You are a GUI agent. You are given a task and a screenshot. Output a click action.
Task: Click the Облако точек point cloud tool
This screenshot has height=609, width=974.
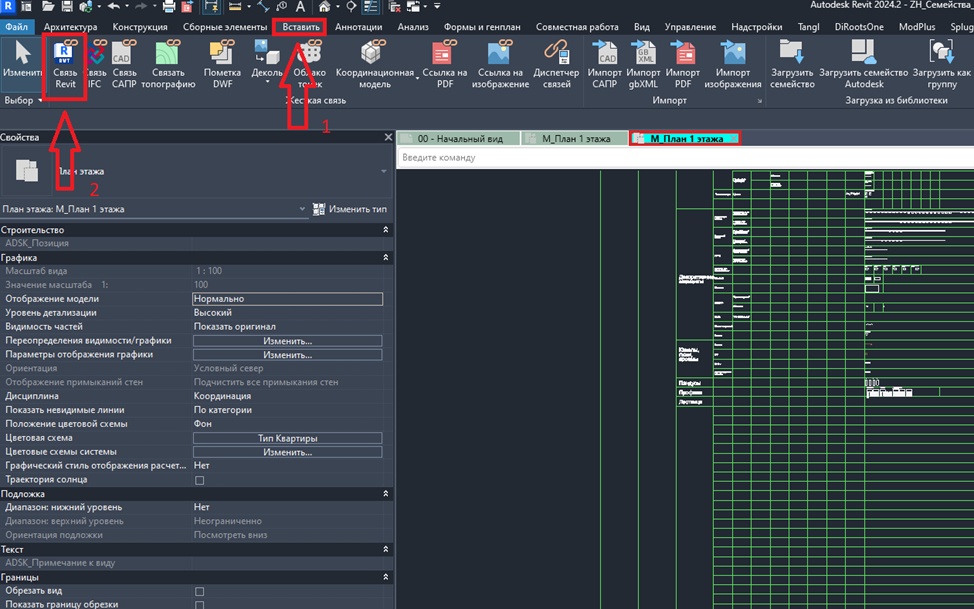[309, 65]
